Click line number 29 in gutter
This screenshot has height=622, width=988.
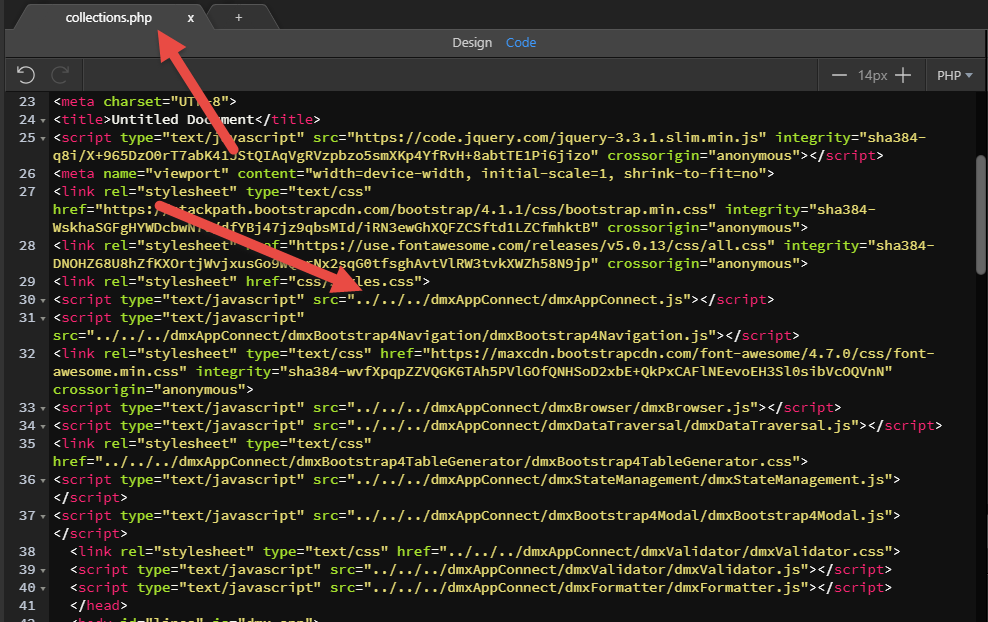[x=27, y=282]
